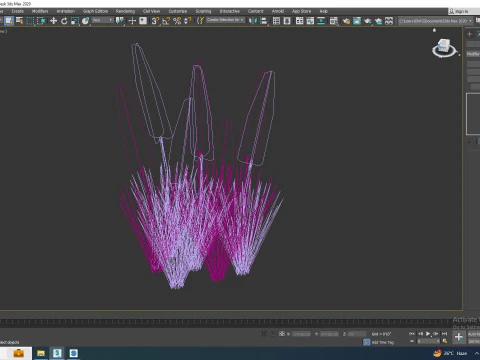Click Mirror tool icon
This screenshot has height=360, width=480.
[253, 21]
